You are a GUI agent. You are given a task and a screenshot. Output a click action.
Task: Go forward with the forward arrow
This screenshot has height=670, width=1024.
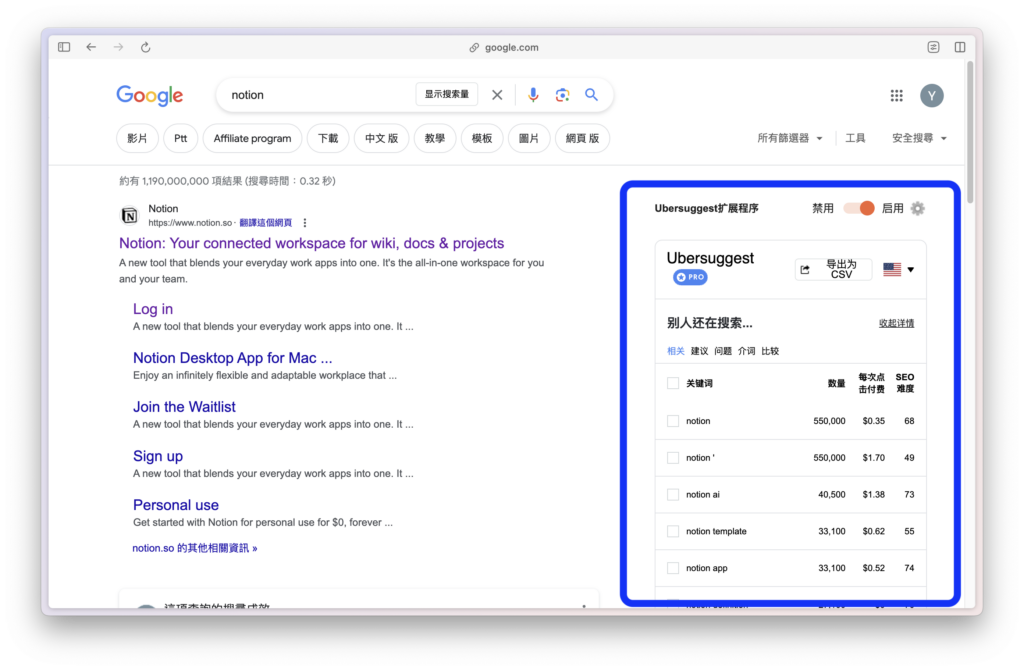click(118, 47)
